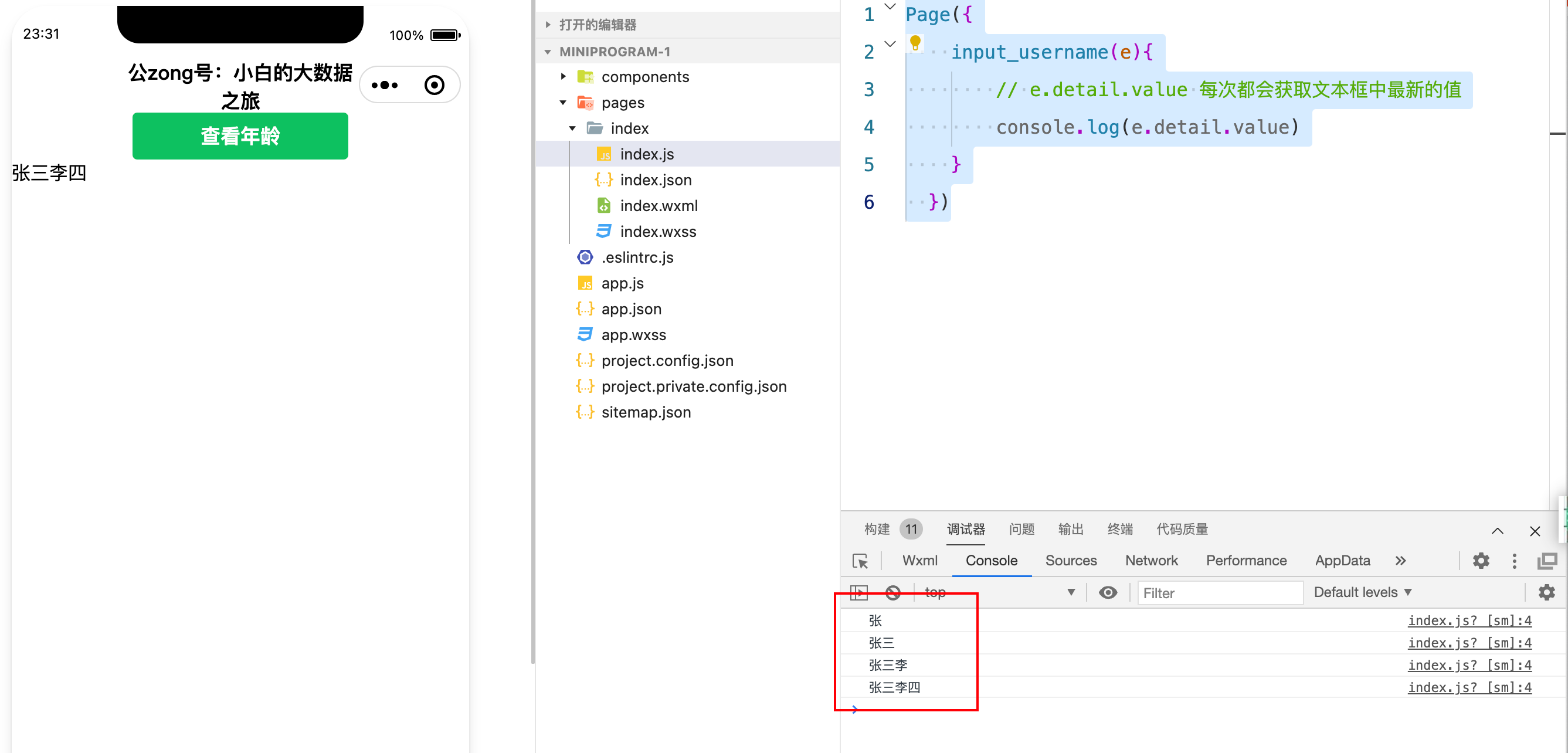The height and width of the screenshot is (753, 1568).
Task: Open the AppData devtools tab
Action: click(1342, 561)
